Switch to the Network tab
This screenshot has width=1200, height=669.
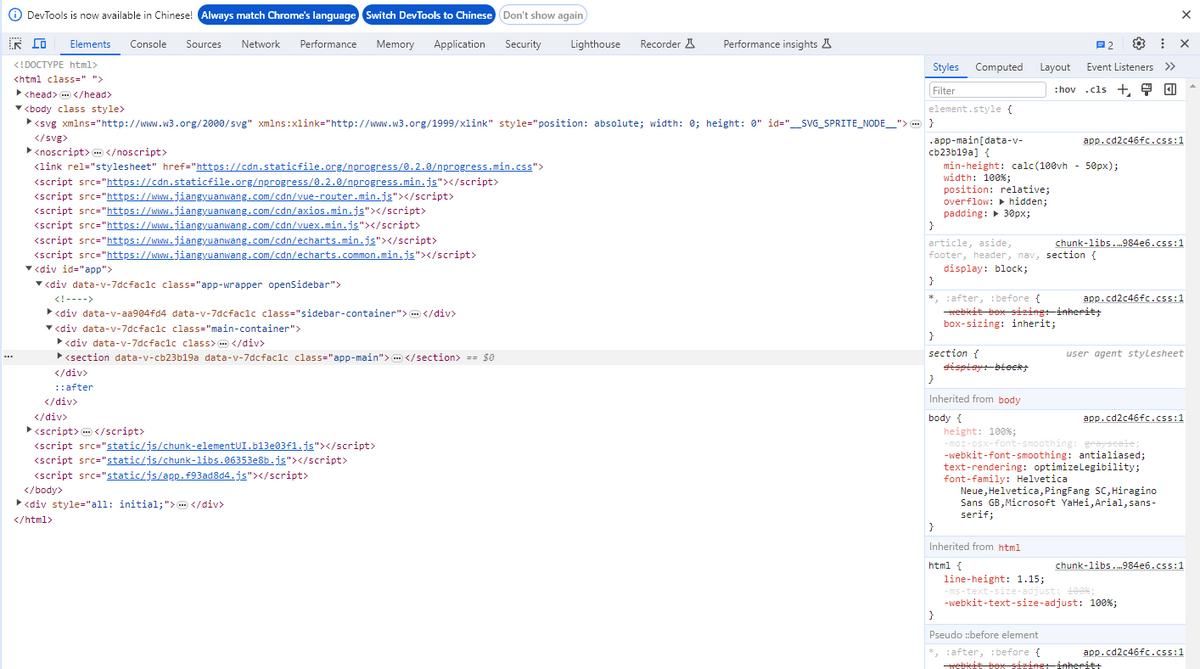tap(260, 44)
